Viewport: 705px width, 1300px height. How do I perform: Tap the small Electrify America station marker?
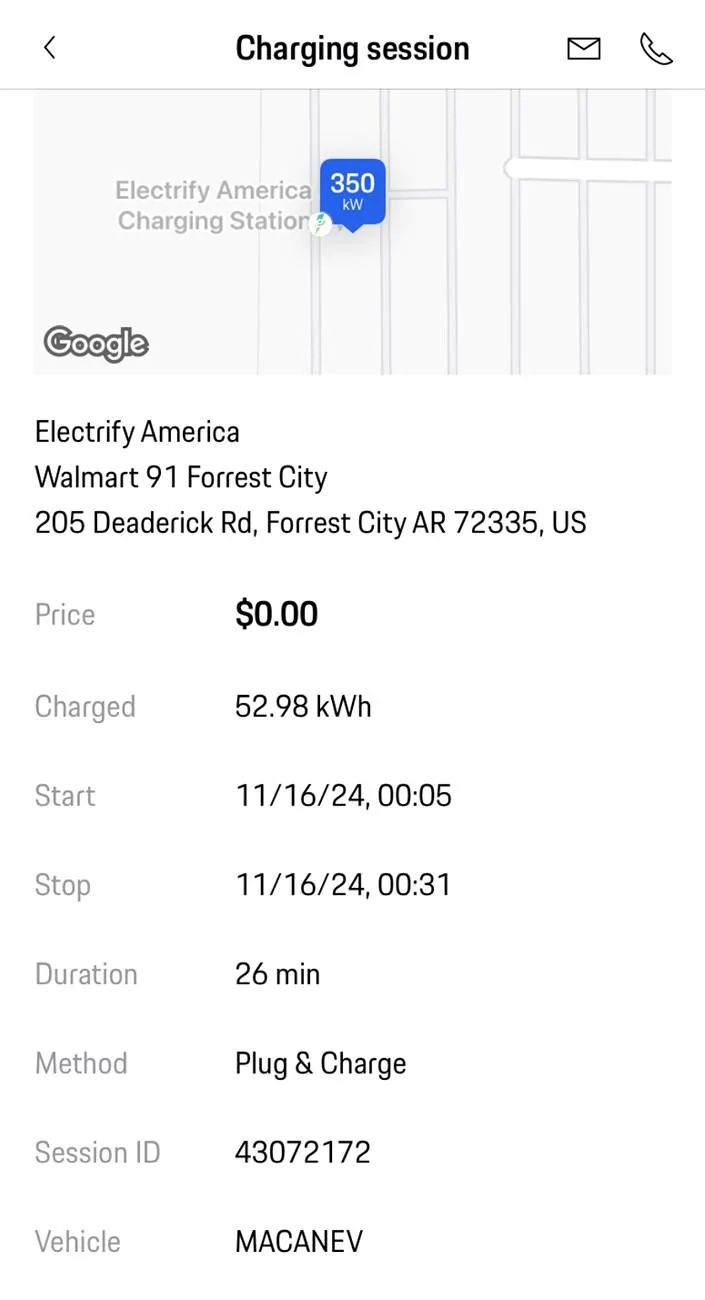[x=321, y=224]
